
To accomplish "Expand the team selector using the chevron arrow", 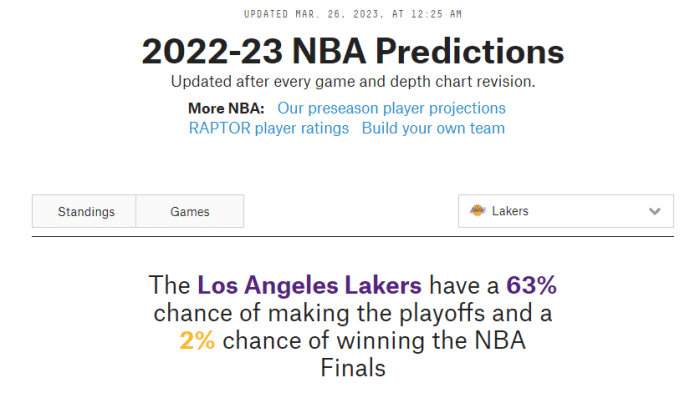I will click(x=654, y=211).
